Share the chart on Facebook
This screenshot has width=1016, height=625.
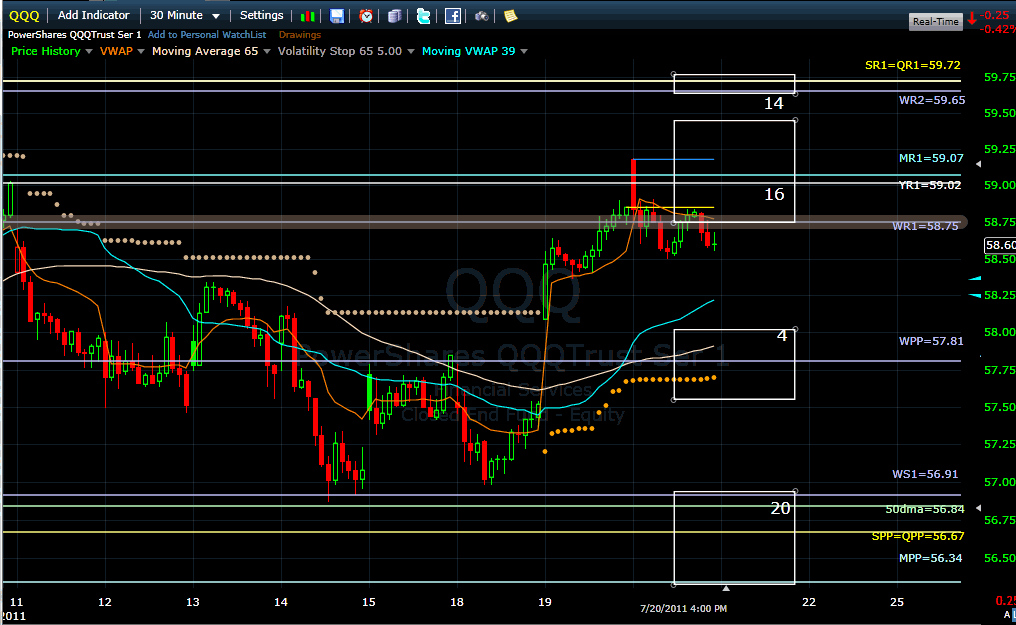coord(453,16)
